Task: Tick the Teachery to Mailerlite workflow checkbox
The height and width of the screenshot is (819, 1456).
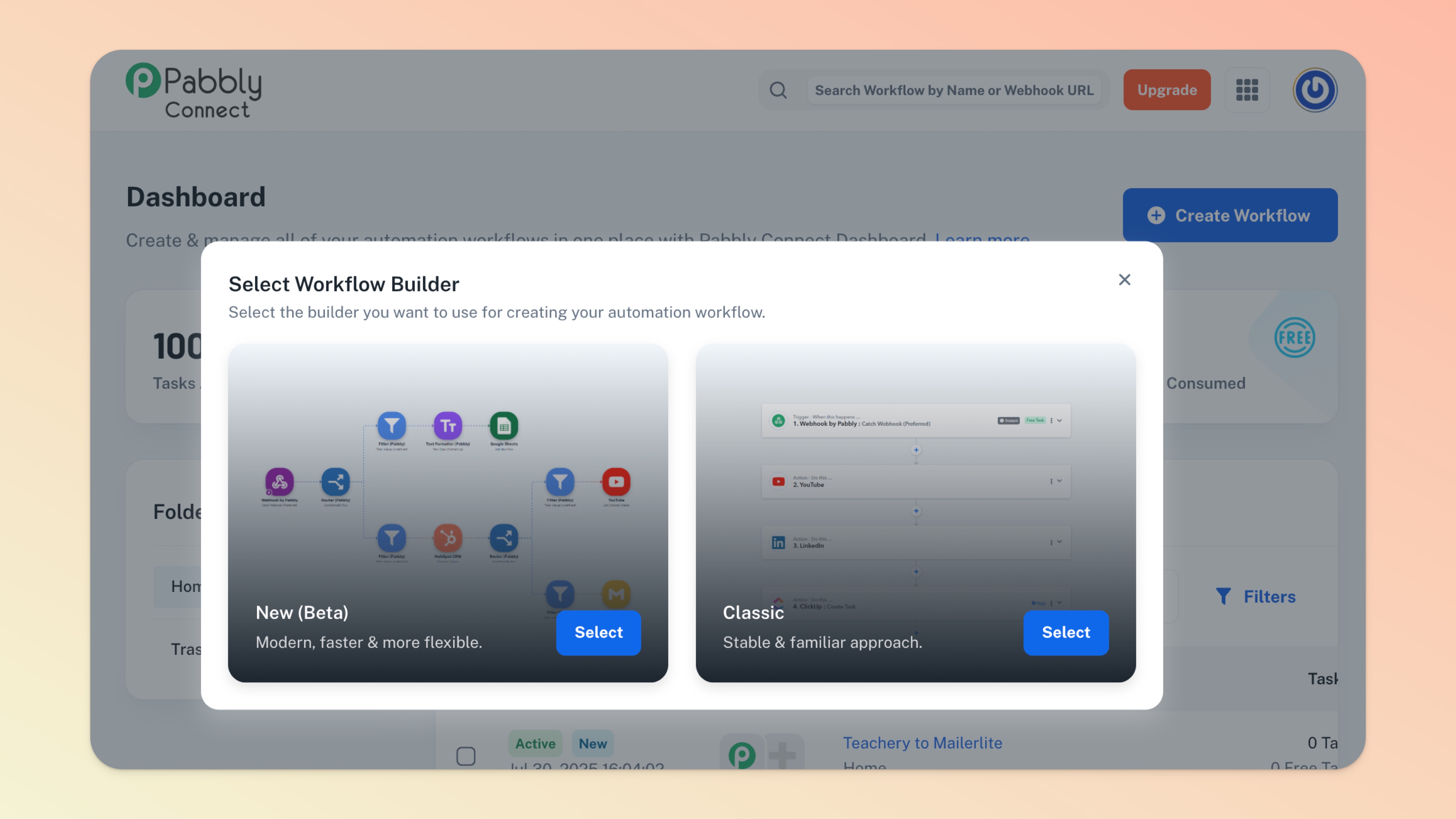Action: pos(466,756)
